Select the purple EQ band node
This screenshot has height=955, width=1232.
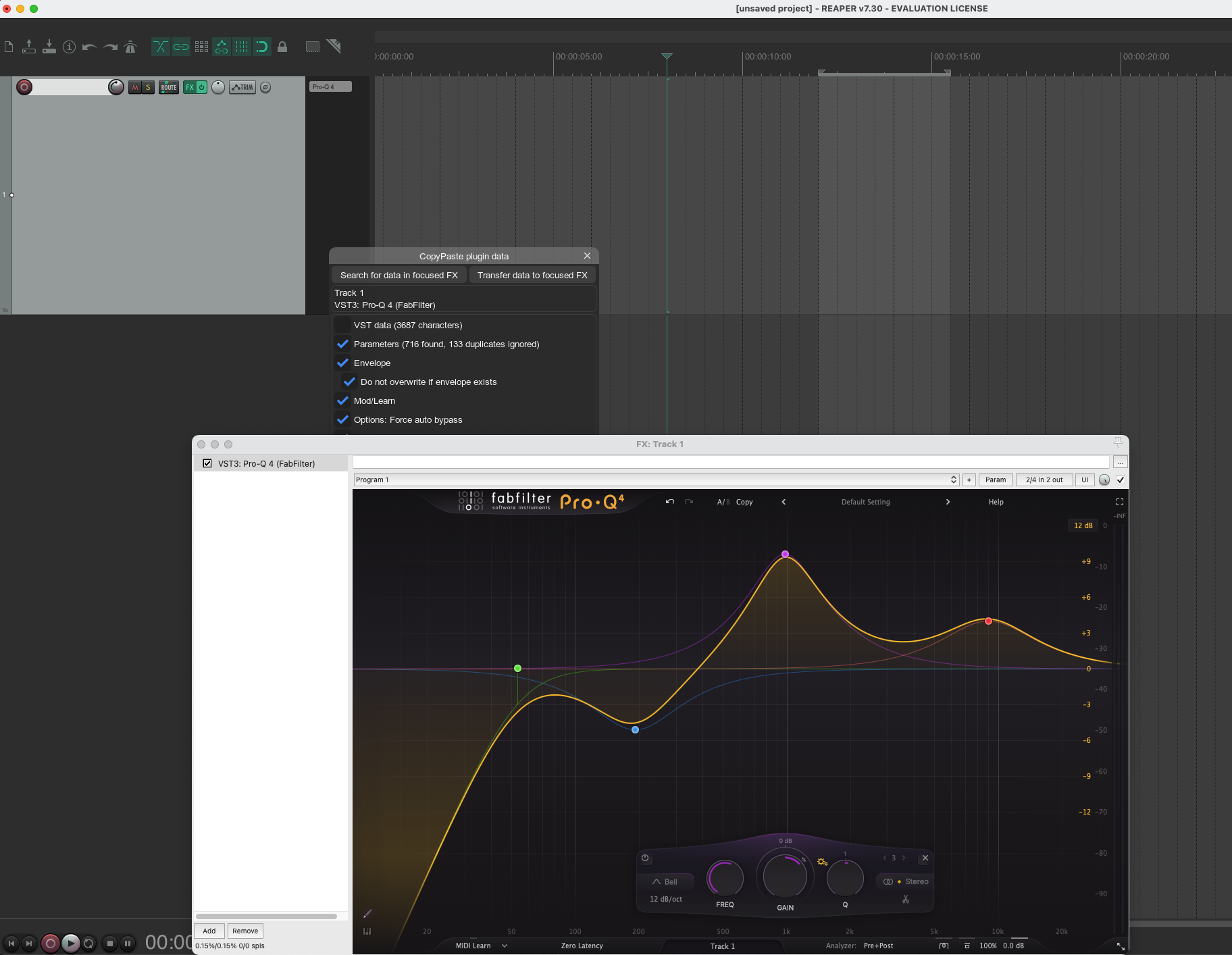coord(785,554)
